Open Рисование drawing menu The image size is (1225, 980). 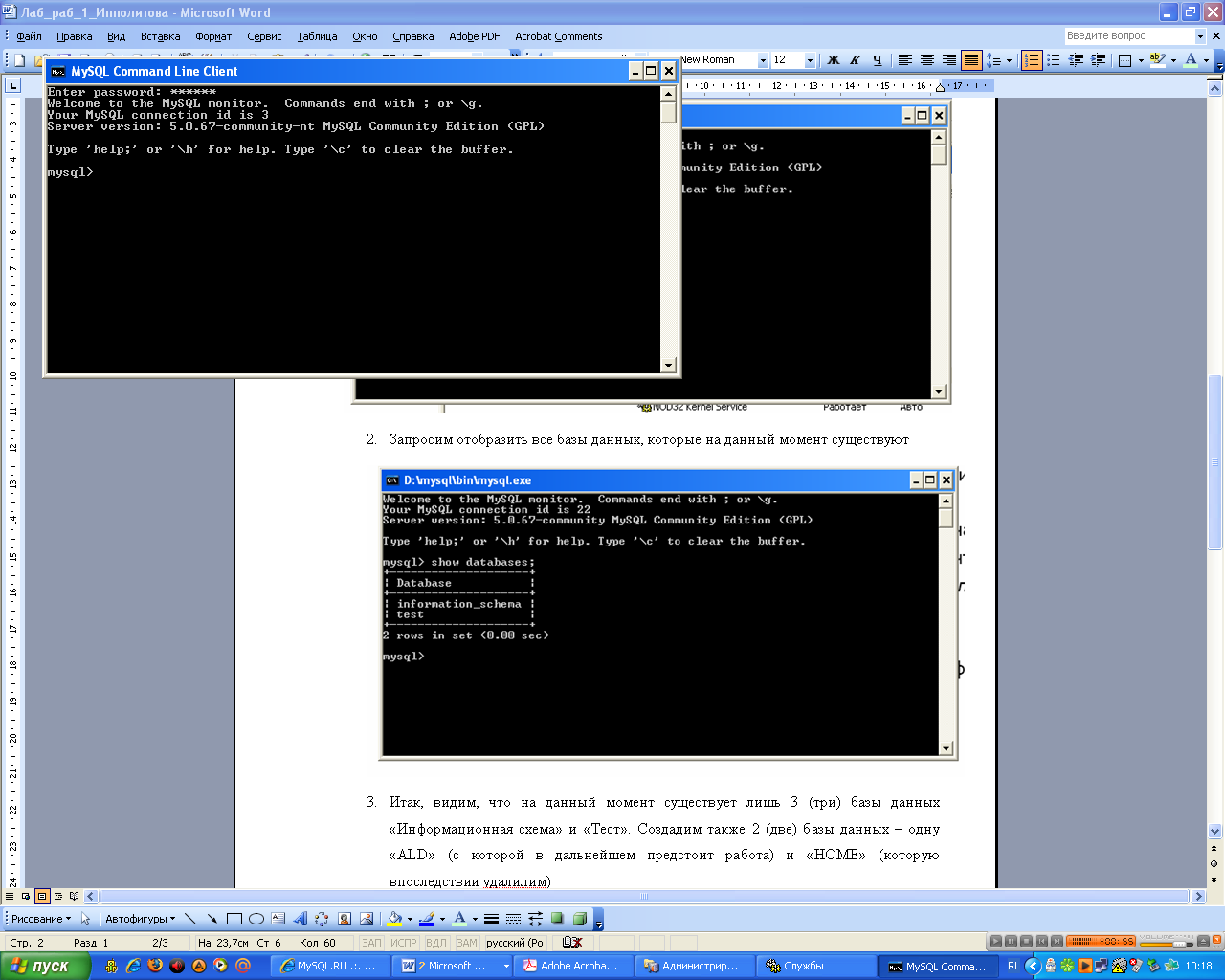coord(41,919)
